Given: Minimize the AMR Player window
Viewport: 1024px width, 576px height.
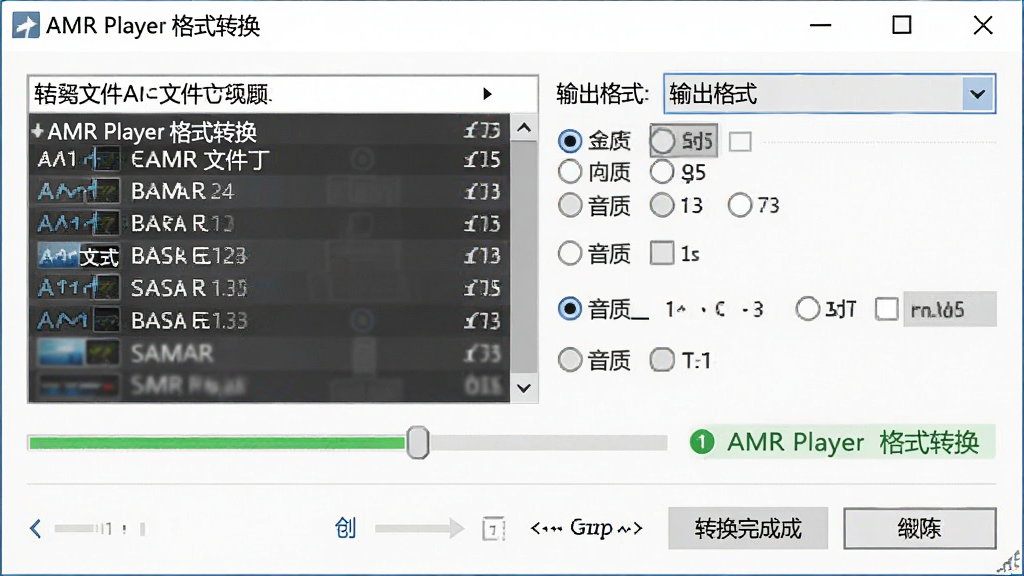Looking at the screenshot, I should click(820, 25).
